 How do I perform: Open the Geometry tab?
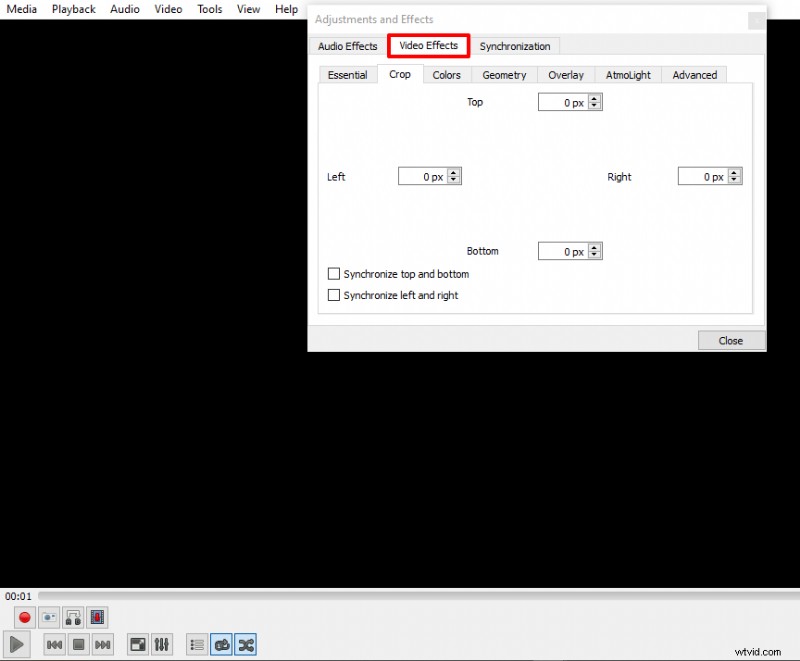(x=504, y=74)
